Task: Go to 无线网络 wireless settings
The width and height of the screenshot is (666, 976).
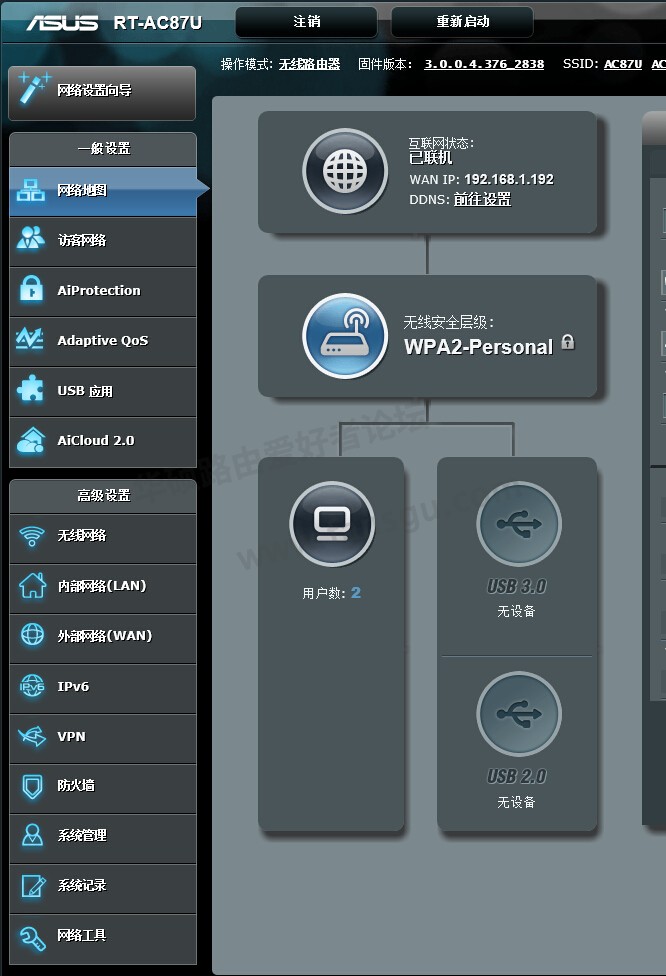Action: click(103, 539)
